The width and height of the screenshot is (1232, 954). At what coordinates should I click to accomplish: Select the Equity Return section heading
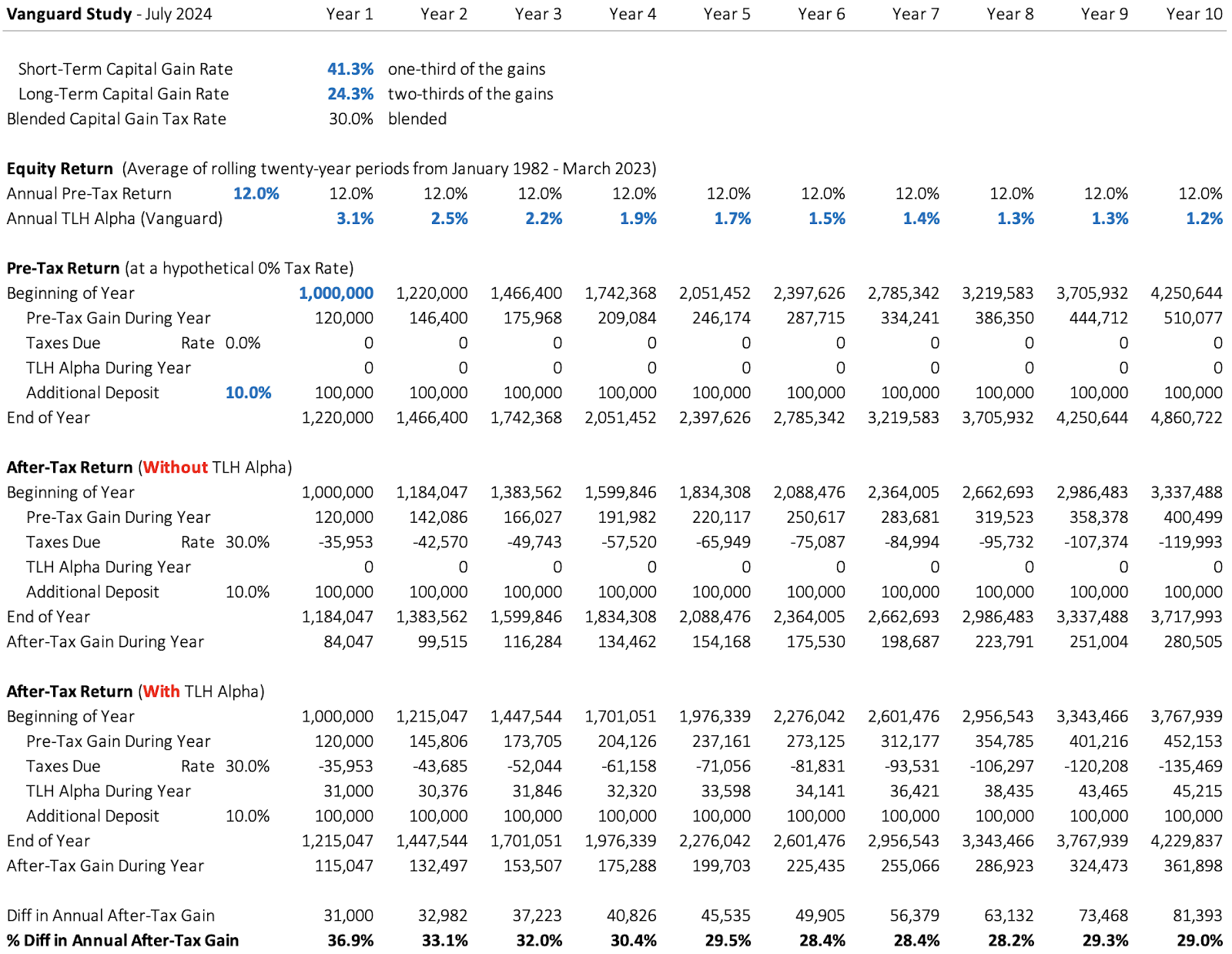(x=60, y=169)
